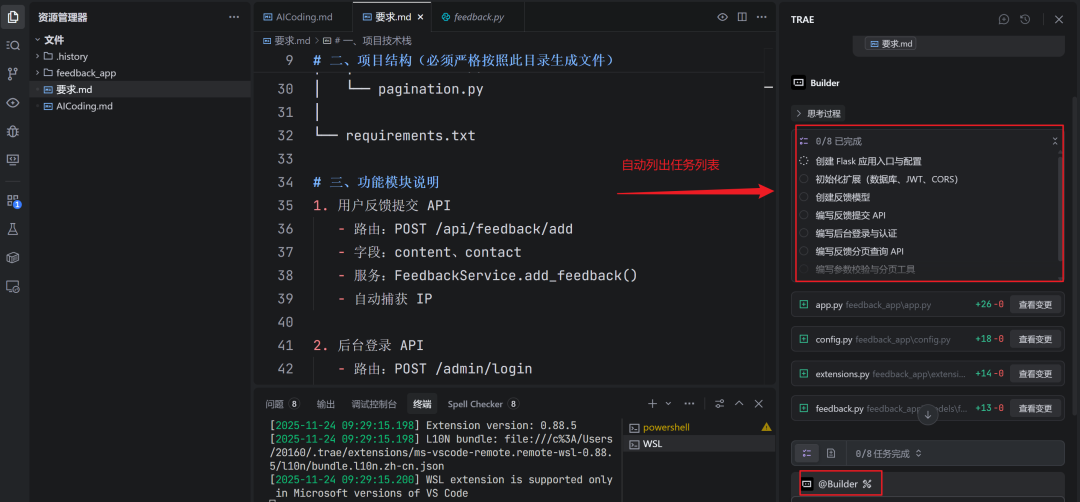Screen dimensions: 1080x502
Task: Click scroll-to-bottom arrow in TRAE chat
Action: pos(928,415)
